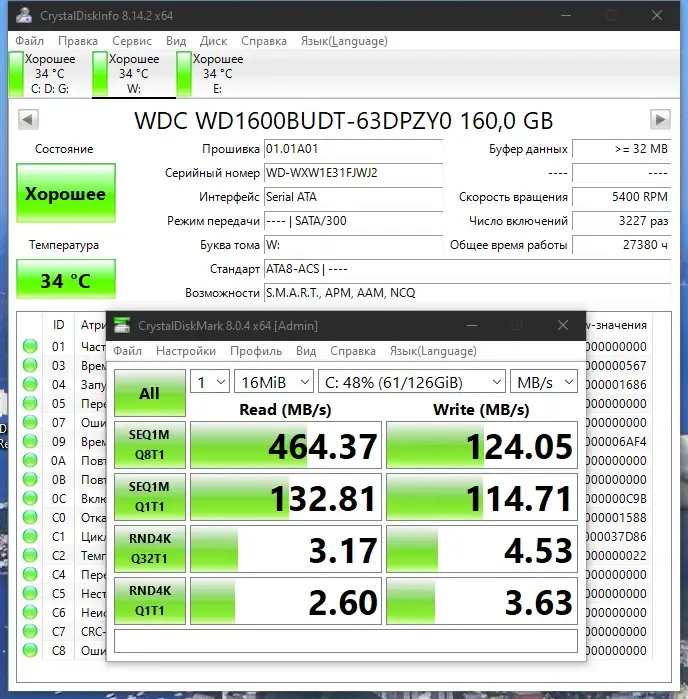Click status circle for attribute 03

coord(30,365)
